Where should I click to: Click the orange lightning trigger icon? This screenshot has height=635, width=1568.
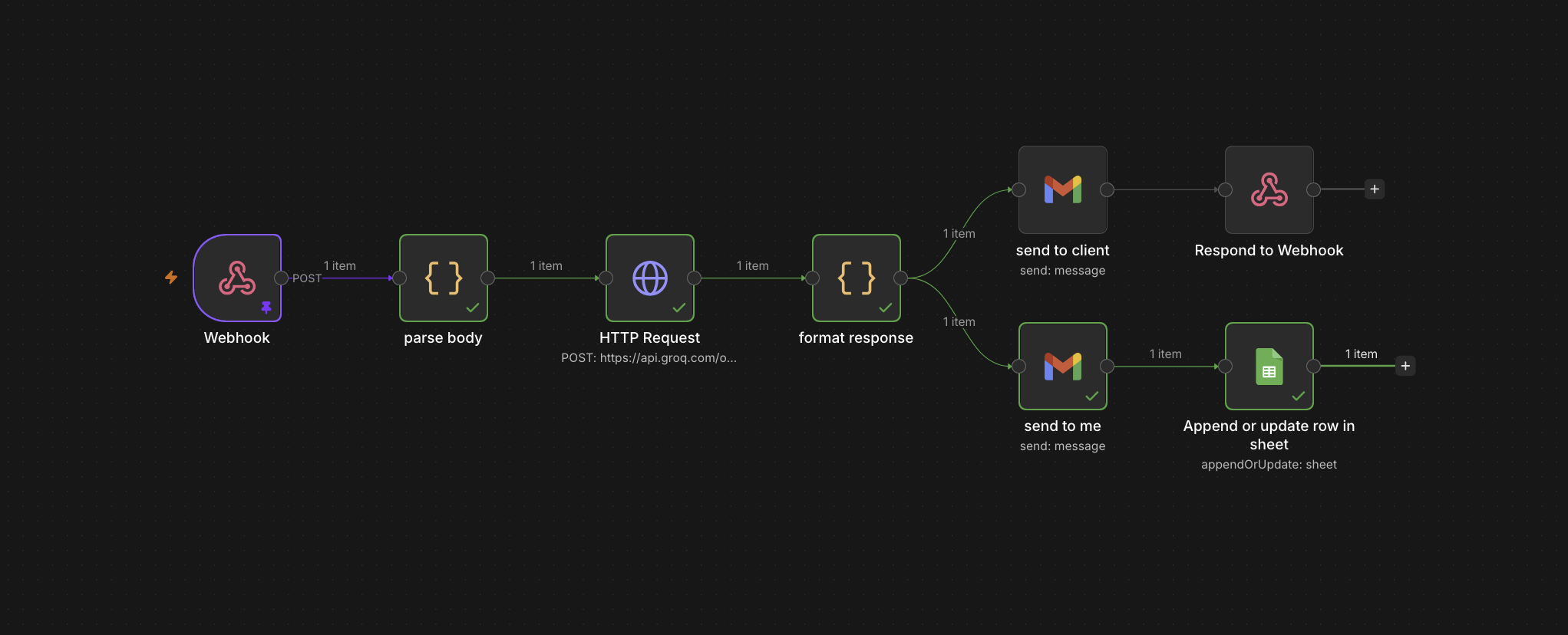click(171, 277)
